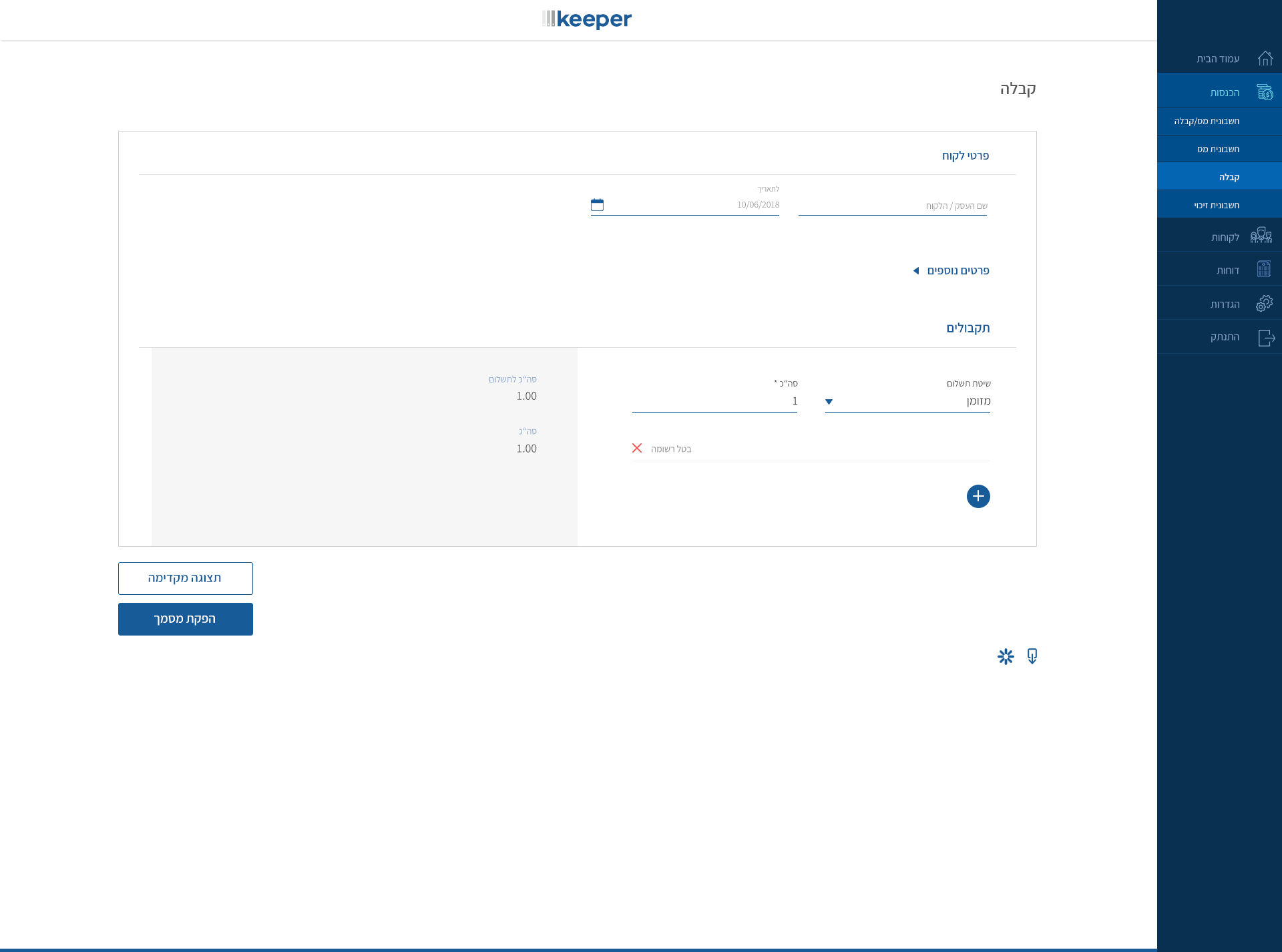Open the calendar date picker icon
This screenshot has width=1282, height=952.
tap(597, 205)
